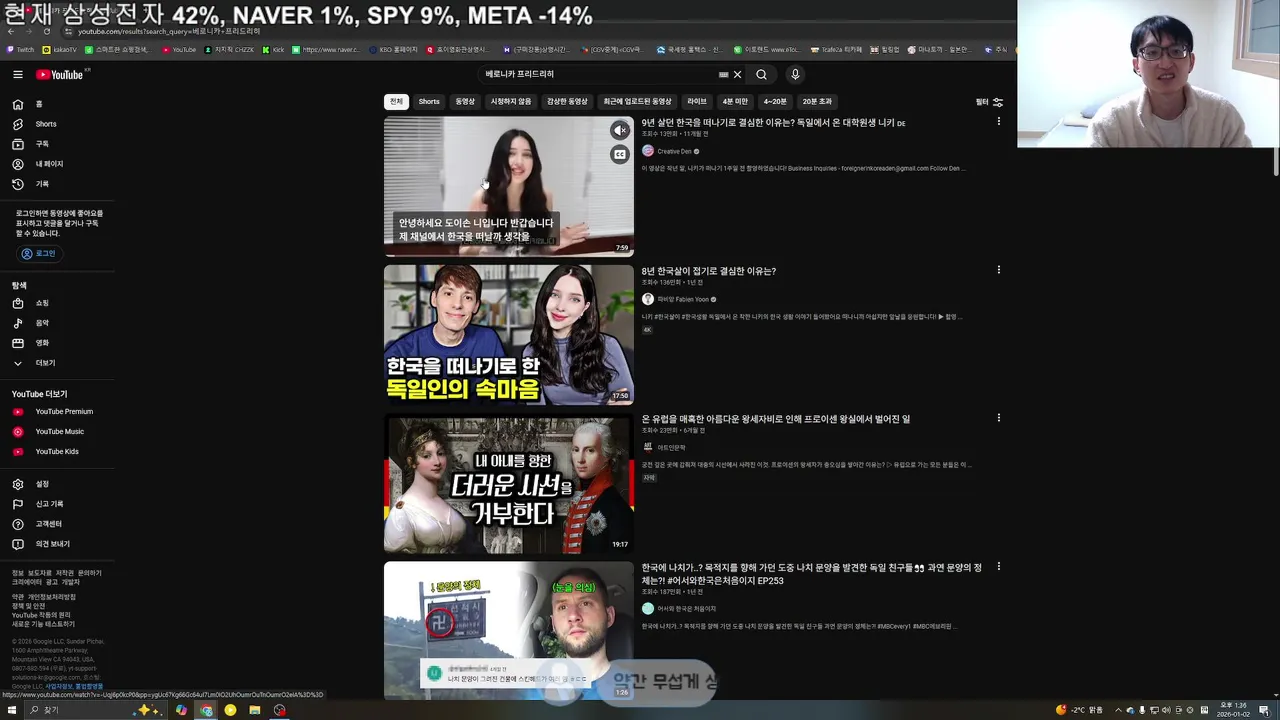Open the 파비앙 Fabien Yoon channel link
Viewport: 1280px width, 720px height.
(682, 299)
